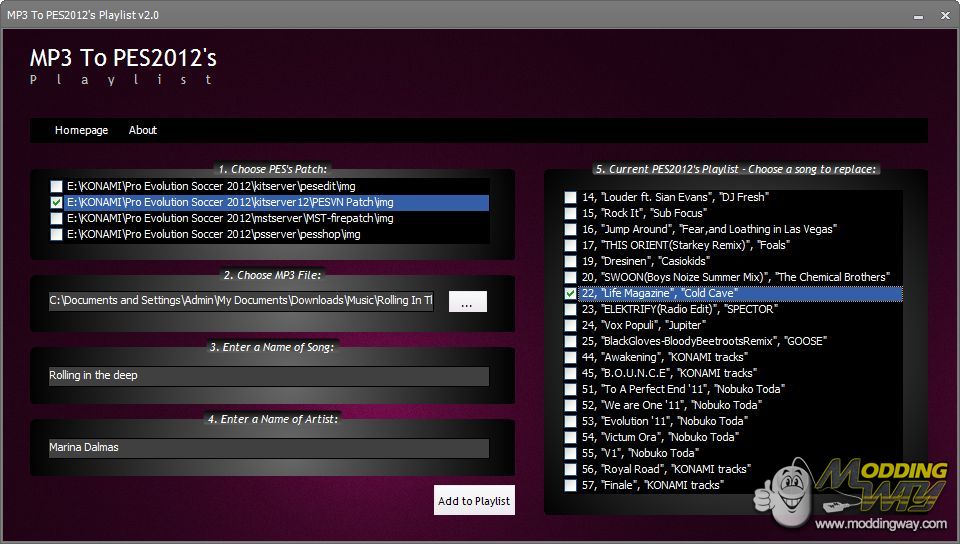Uncheck the kitserver12 PESVN Patch checkbox
This screenshot has height=544, width=960.
(x=57, y=203)
